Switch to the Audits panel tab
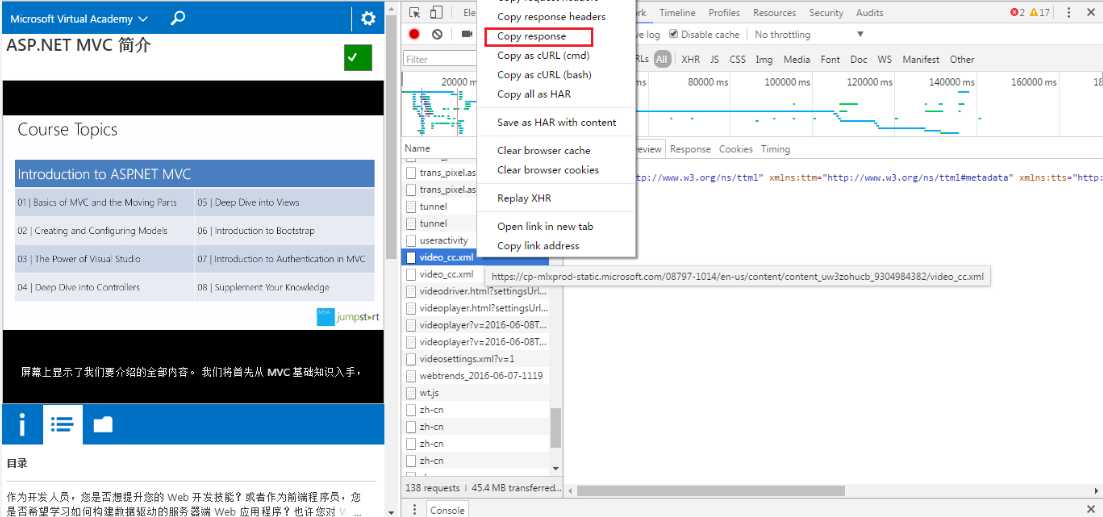Screen dimensions: 1103x517 tap(869, 13)
